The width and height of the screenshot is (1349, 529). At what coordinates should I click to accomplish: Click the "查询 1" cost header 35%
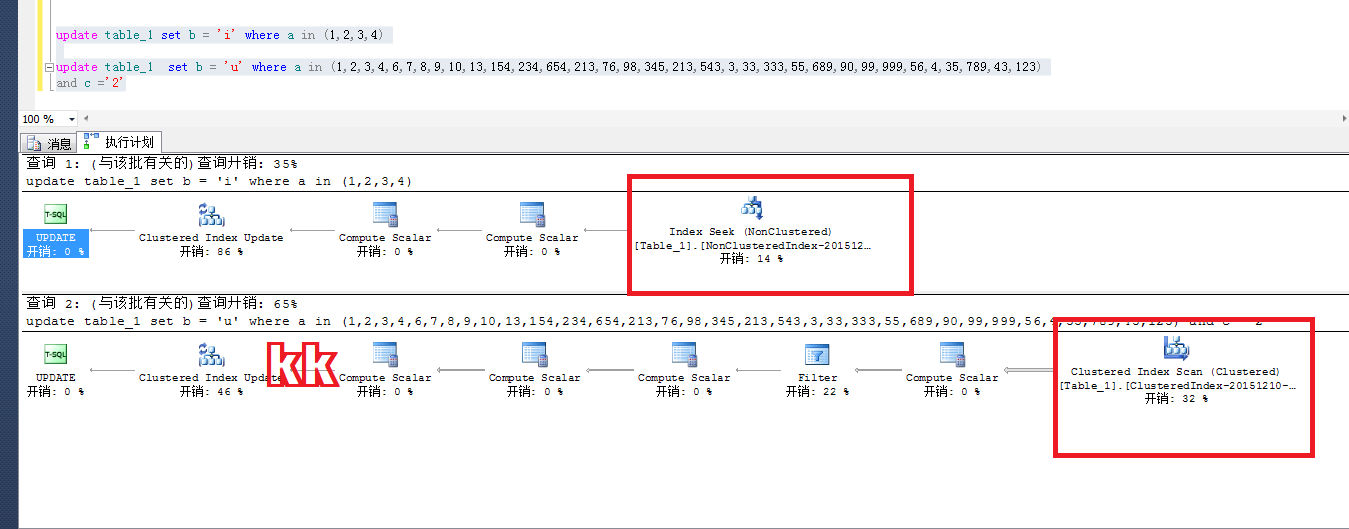[x=161, y=163]
